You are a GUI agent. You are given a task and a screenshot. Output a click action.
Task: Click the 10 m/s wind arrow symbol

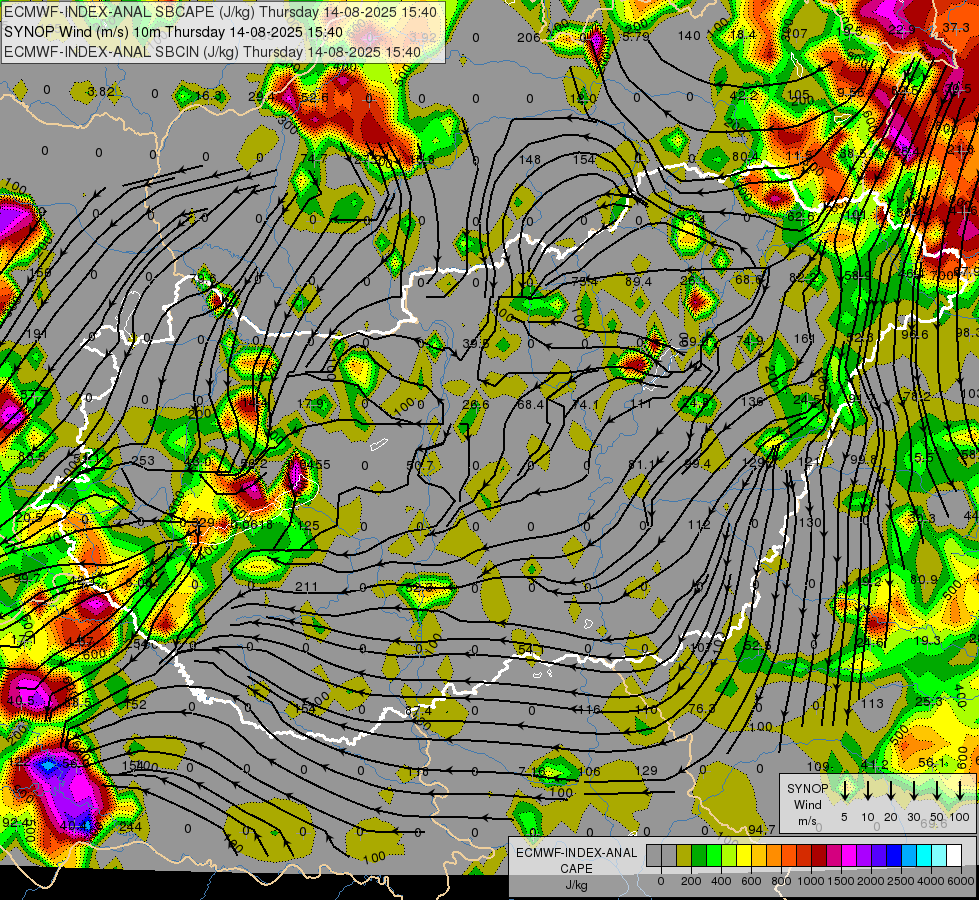(868, 791)
